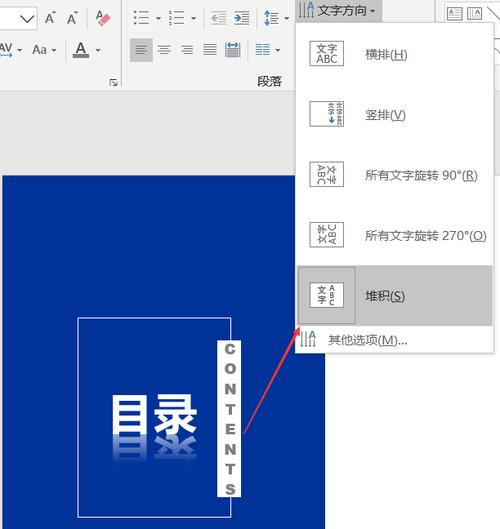Open the font size combo box arrow
The image size is (500, 529).
(x=27, y=19)
